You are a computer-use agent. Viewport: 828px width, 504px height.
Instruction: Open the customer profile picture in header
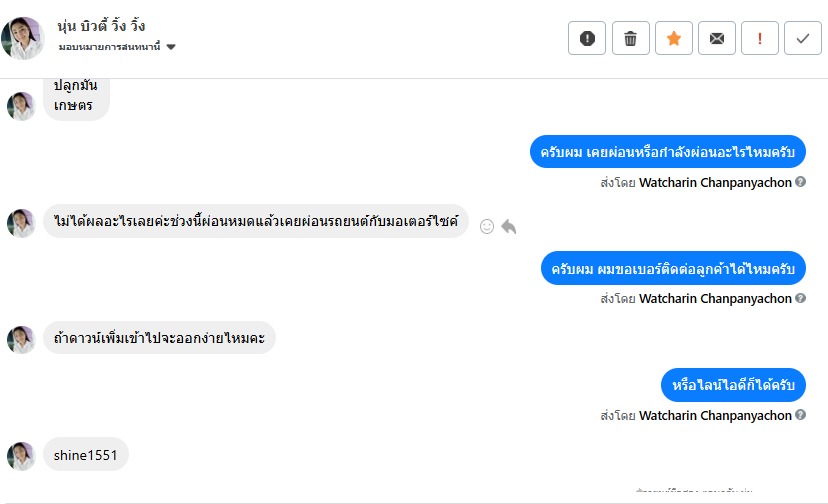22,38
